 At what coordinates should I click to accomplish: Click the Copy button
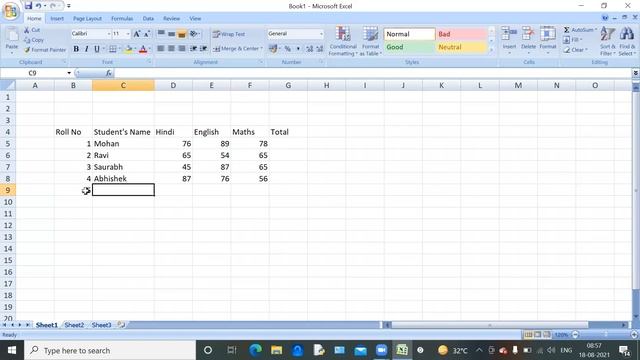(34, 40)
